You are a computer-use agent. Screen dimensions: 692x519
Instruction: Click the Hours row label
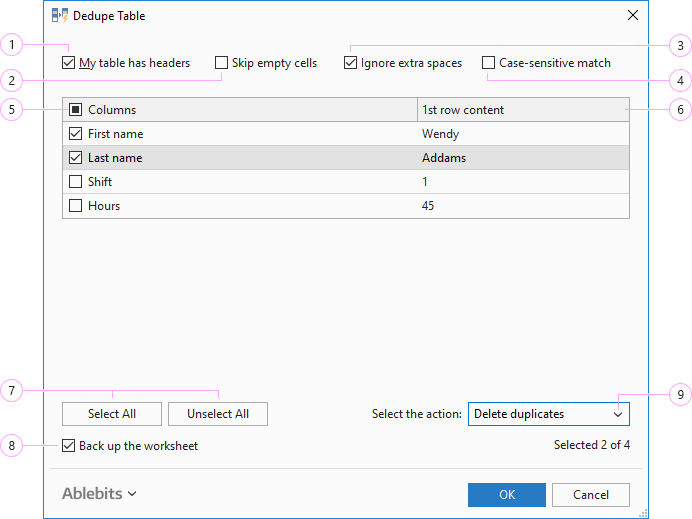104,206
